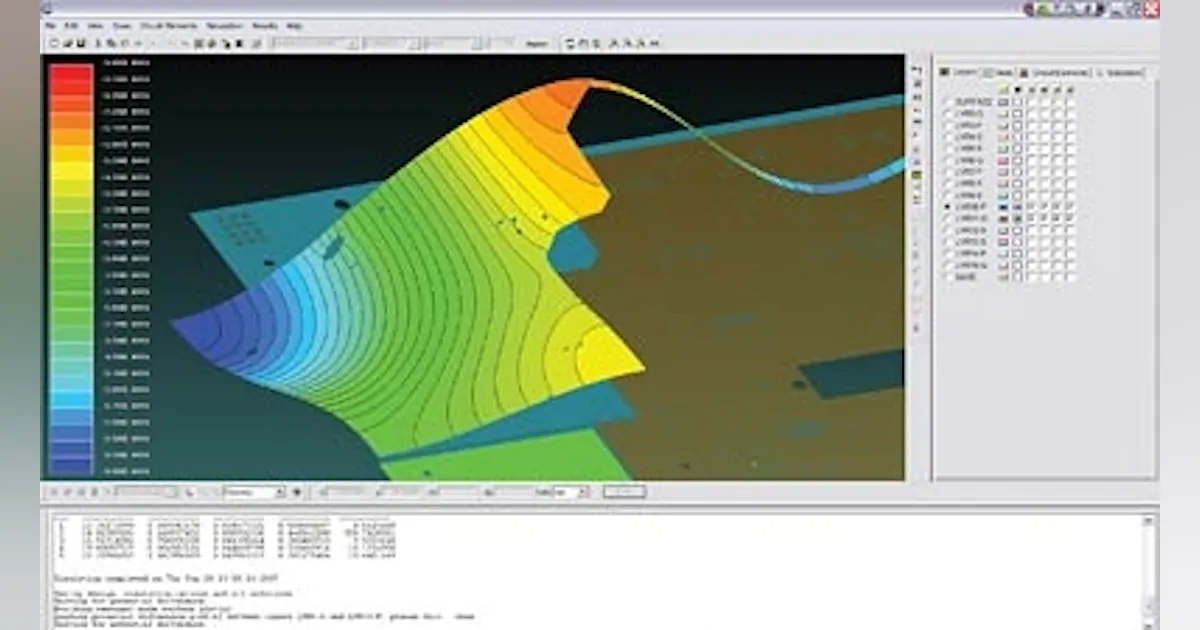This screenshot has height=630, width=1200.
Task: Select the radio button for the active highlighted layer
Action: pos(947,207)
